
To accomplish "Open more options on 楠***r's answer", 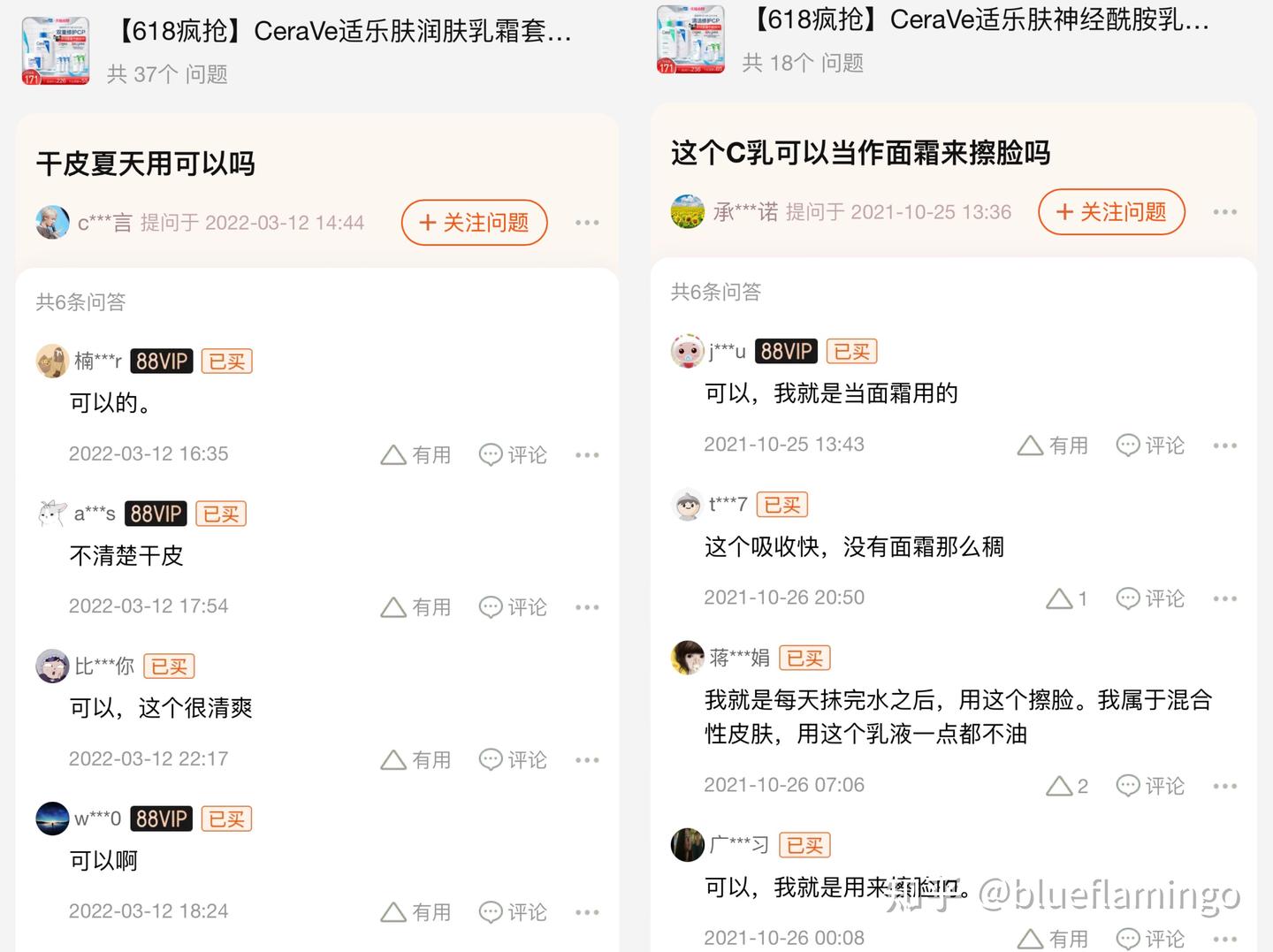I will 587,455.
